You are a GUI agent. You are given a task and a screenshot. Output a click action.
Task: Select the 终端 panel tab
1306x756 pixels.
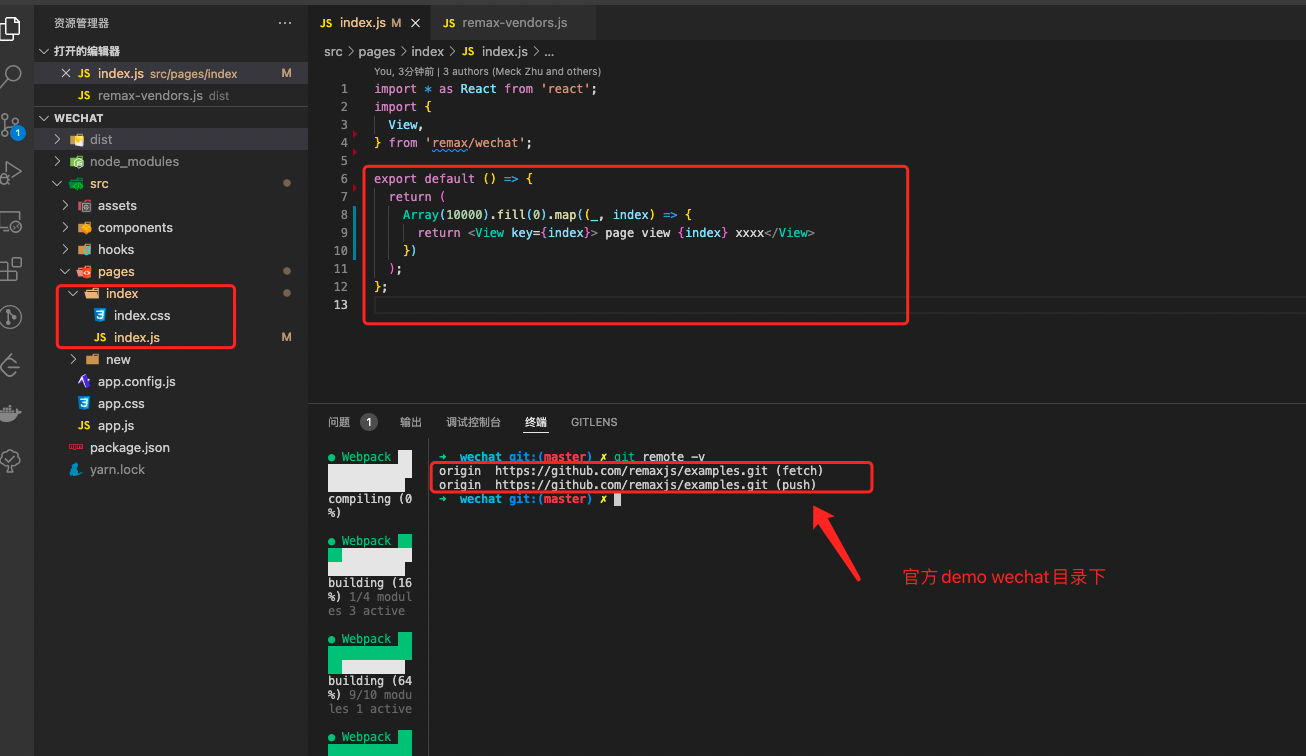(536, 422)
